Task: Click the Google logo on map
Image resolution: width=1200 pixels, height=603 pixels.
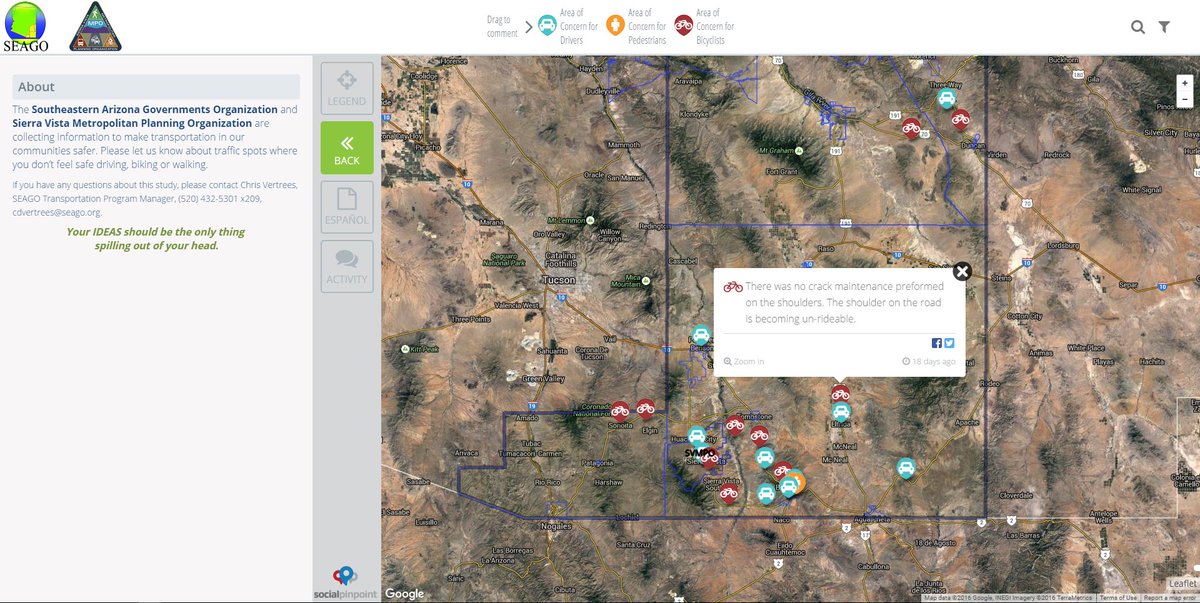Action: (x=405, y=593)
